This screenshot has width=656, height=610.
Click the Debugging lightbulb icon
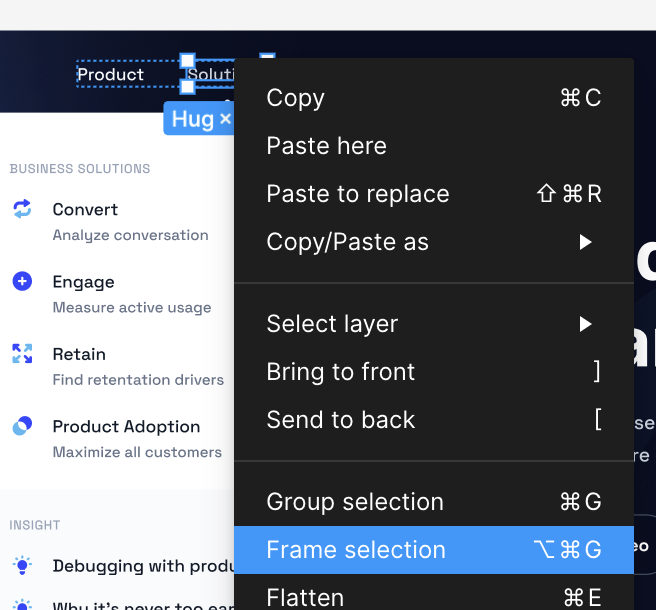click(22, 565)
